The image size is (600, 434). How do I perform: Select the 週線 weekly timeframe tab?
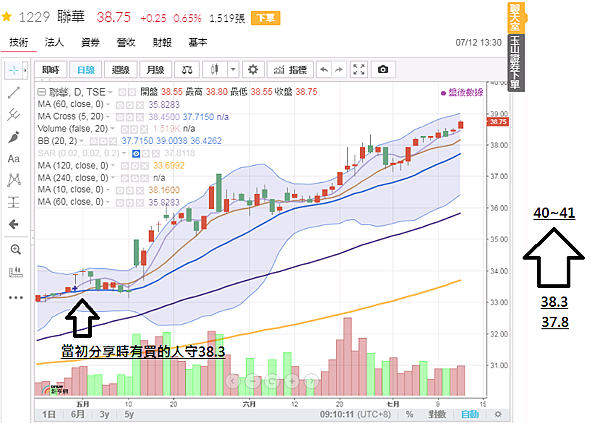click(121, 70)
